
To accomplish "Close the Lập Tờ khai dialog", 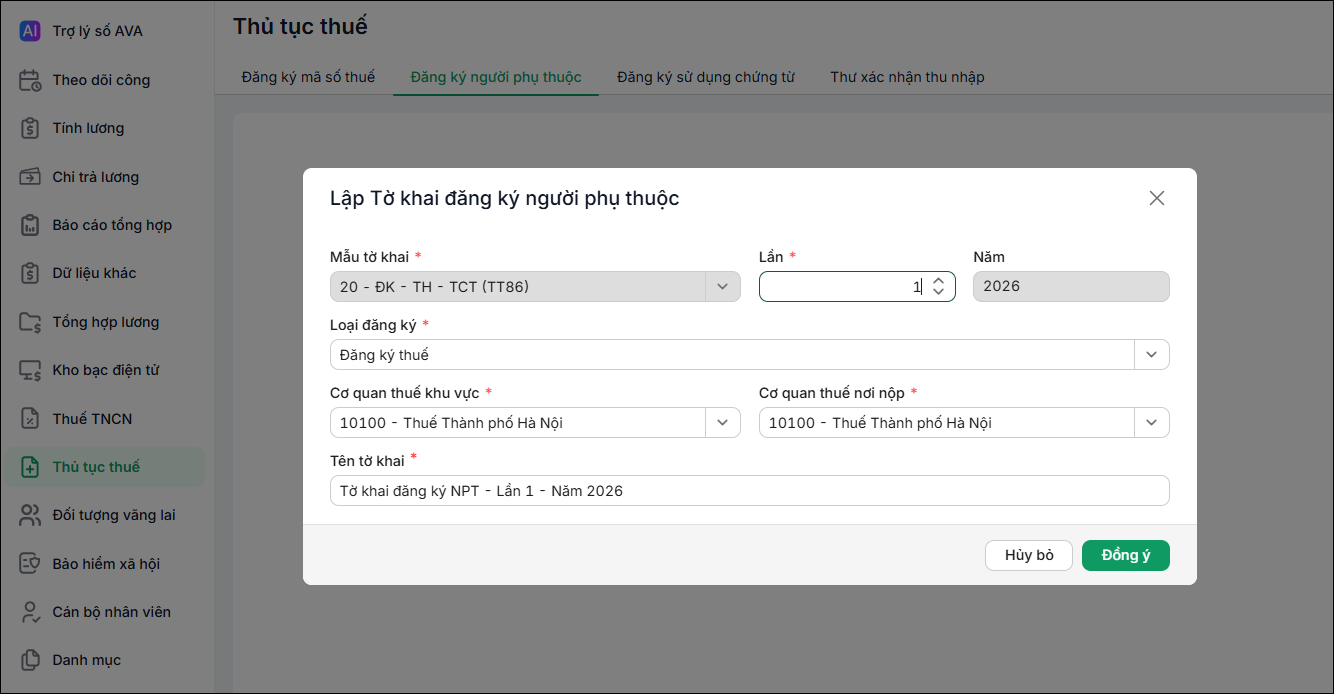I will (x=1157, y=198).
